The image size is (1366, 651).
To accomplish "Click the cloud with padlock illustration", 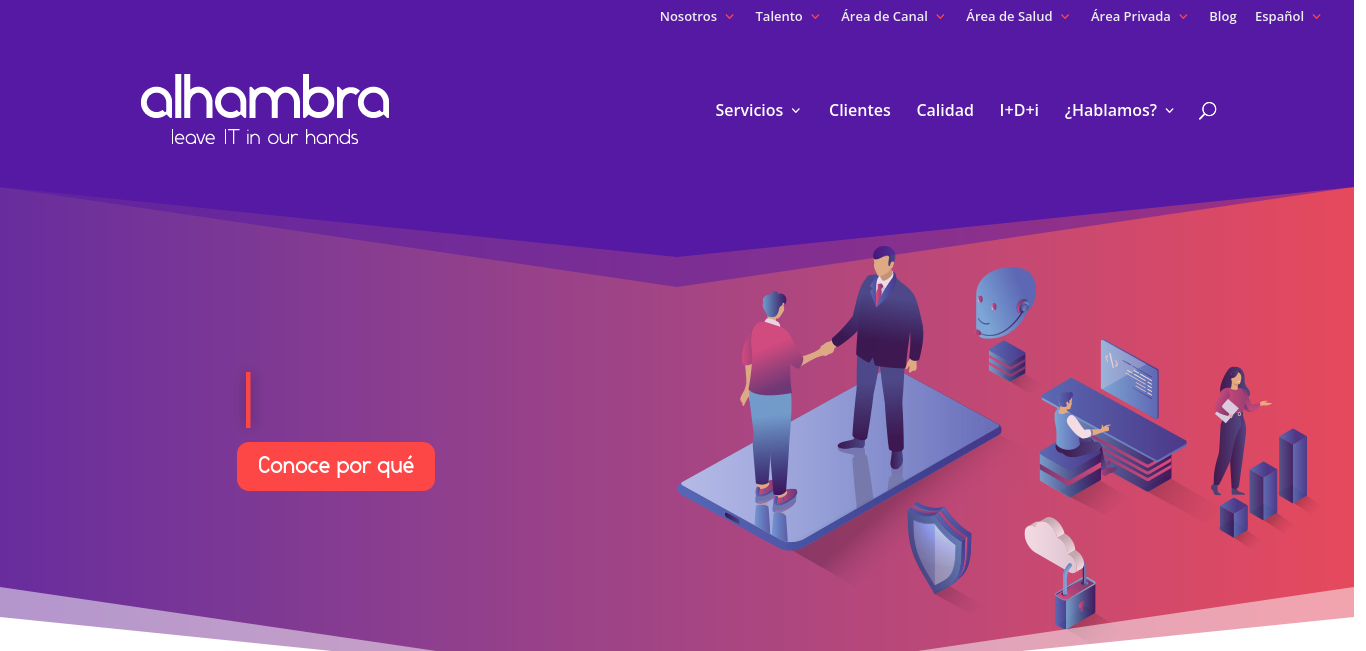I will [1061, 573].
